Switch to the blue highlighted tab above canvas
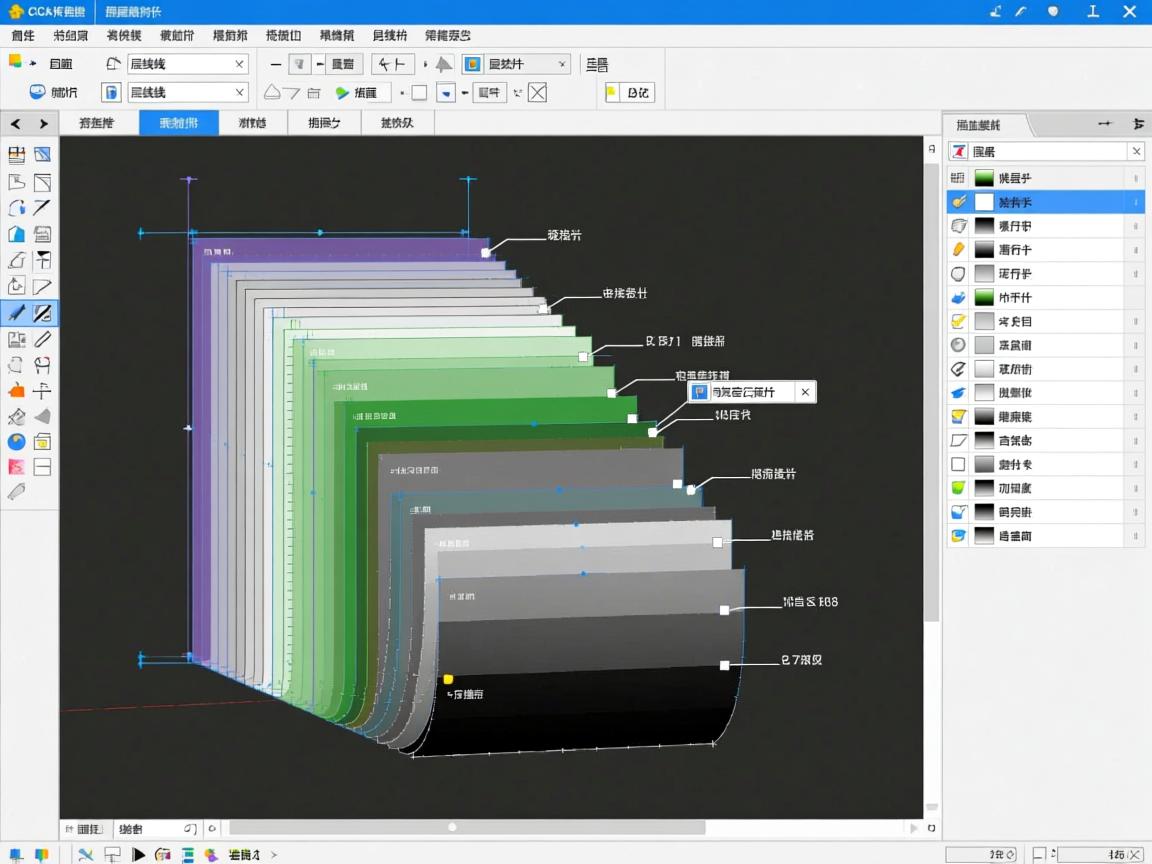This screenshot has height=864, width=1152. coord(178,123)
